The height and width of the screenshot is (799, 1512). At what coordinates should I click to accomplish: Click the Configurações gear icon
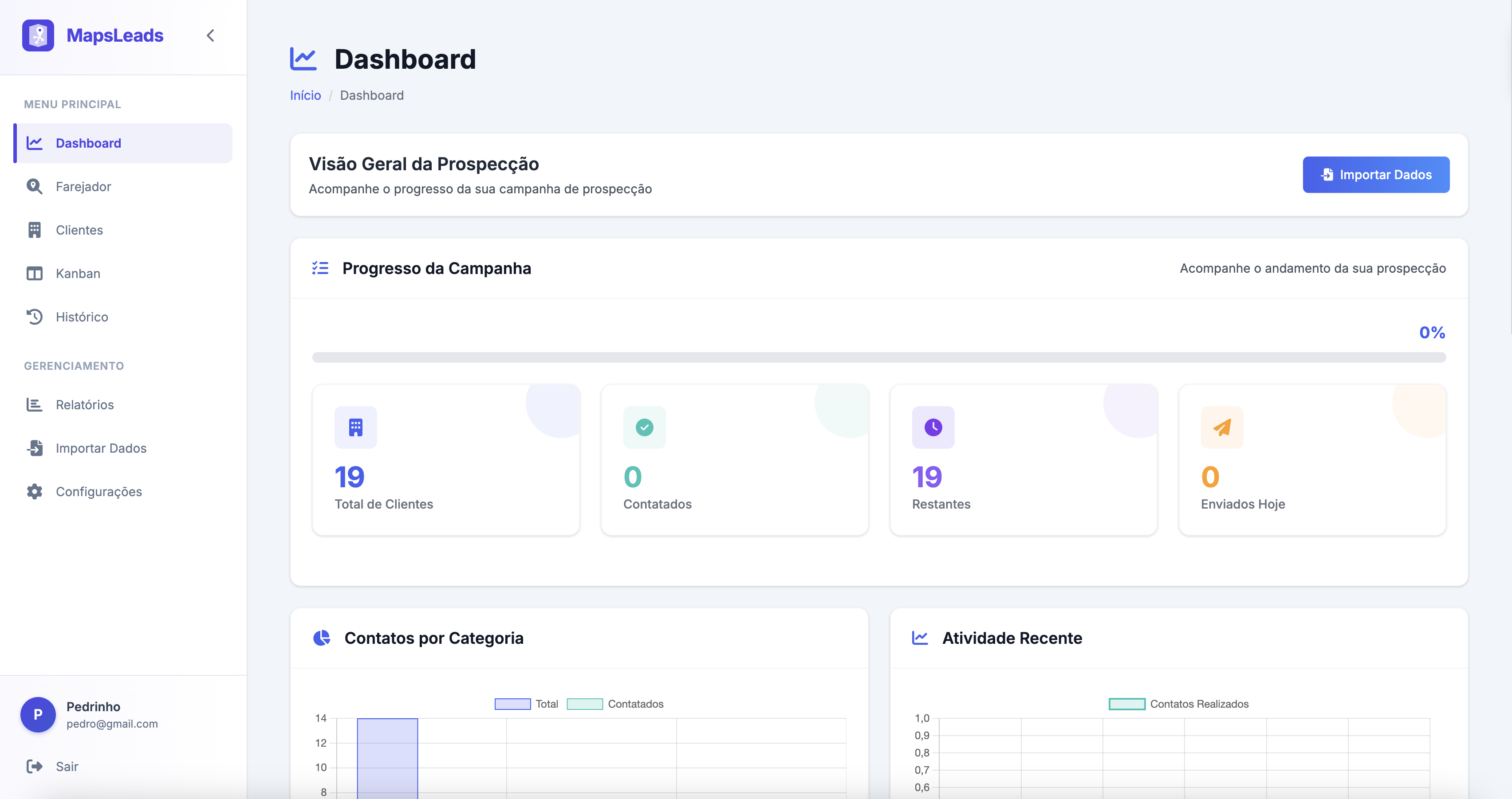[34, 492]
